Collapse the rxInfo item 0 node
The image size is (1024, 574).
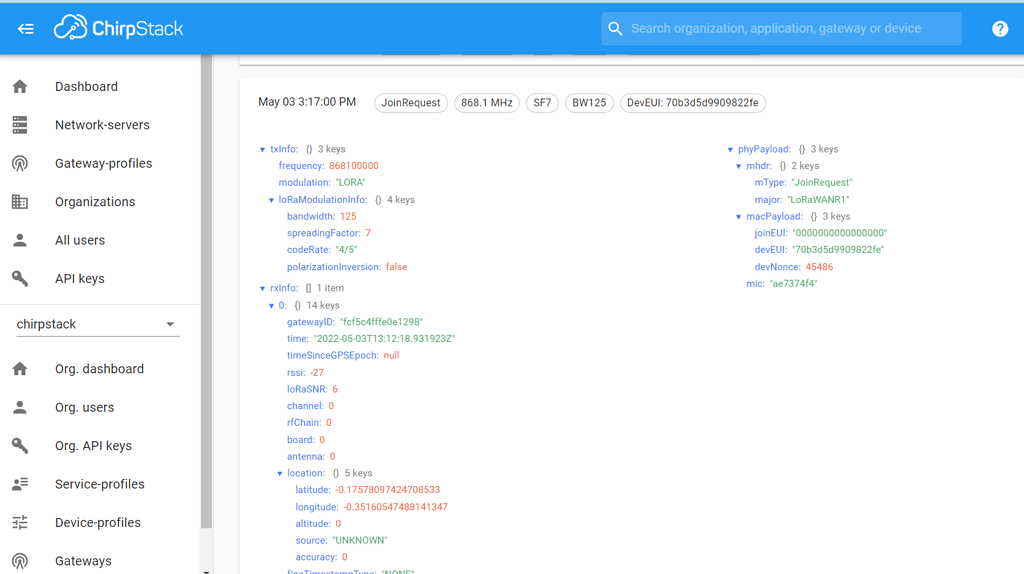pos(271,306)
